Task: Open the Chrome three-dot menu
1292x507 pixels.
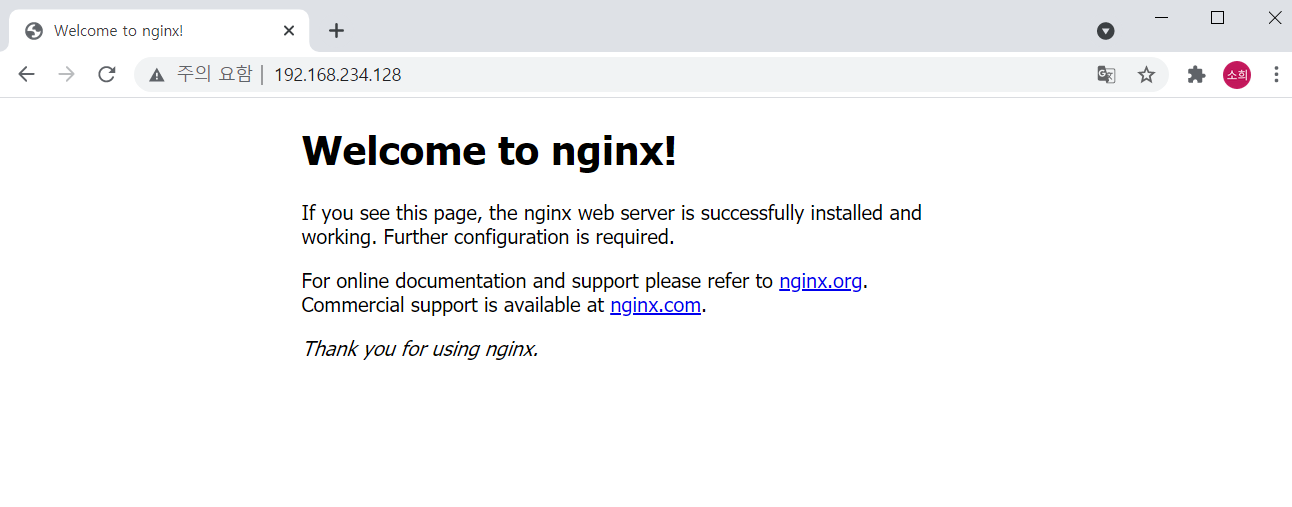Action: point(1276,74)
